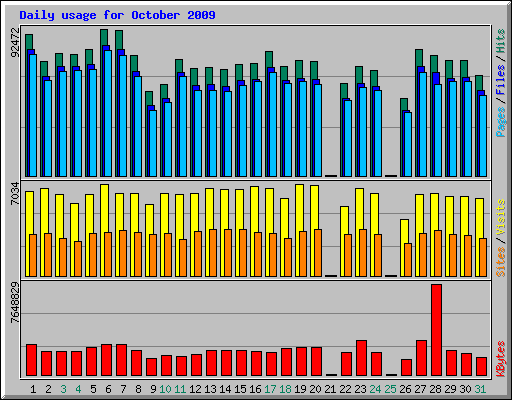The image size is (512, 400).
Task: Click the Files legend label
Action: tap(500, 80)
